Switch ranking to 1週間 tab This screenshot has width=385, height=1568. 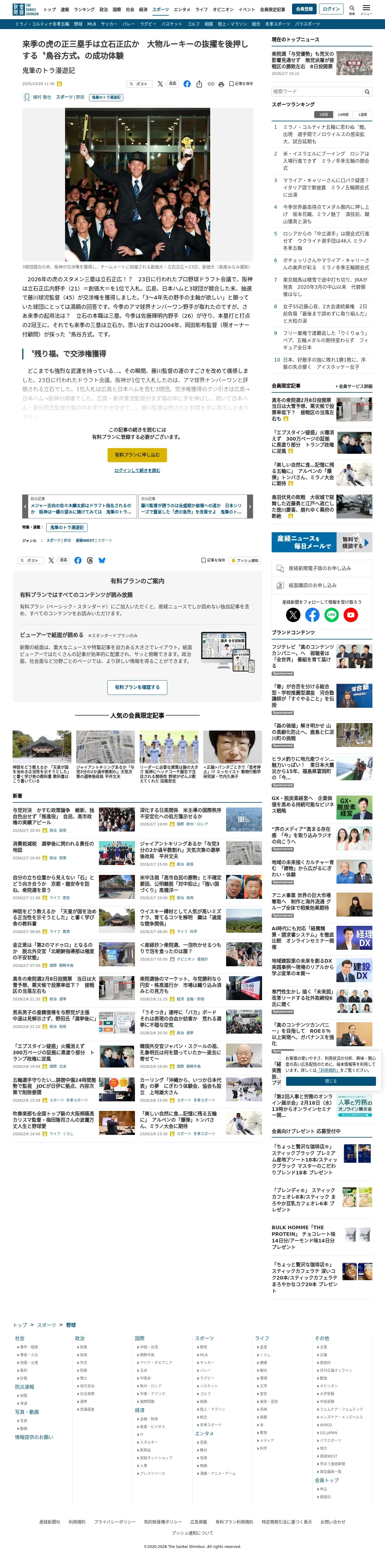point(363,114)
